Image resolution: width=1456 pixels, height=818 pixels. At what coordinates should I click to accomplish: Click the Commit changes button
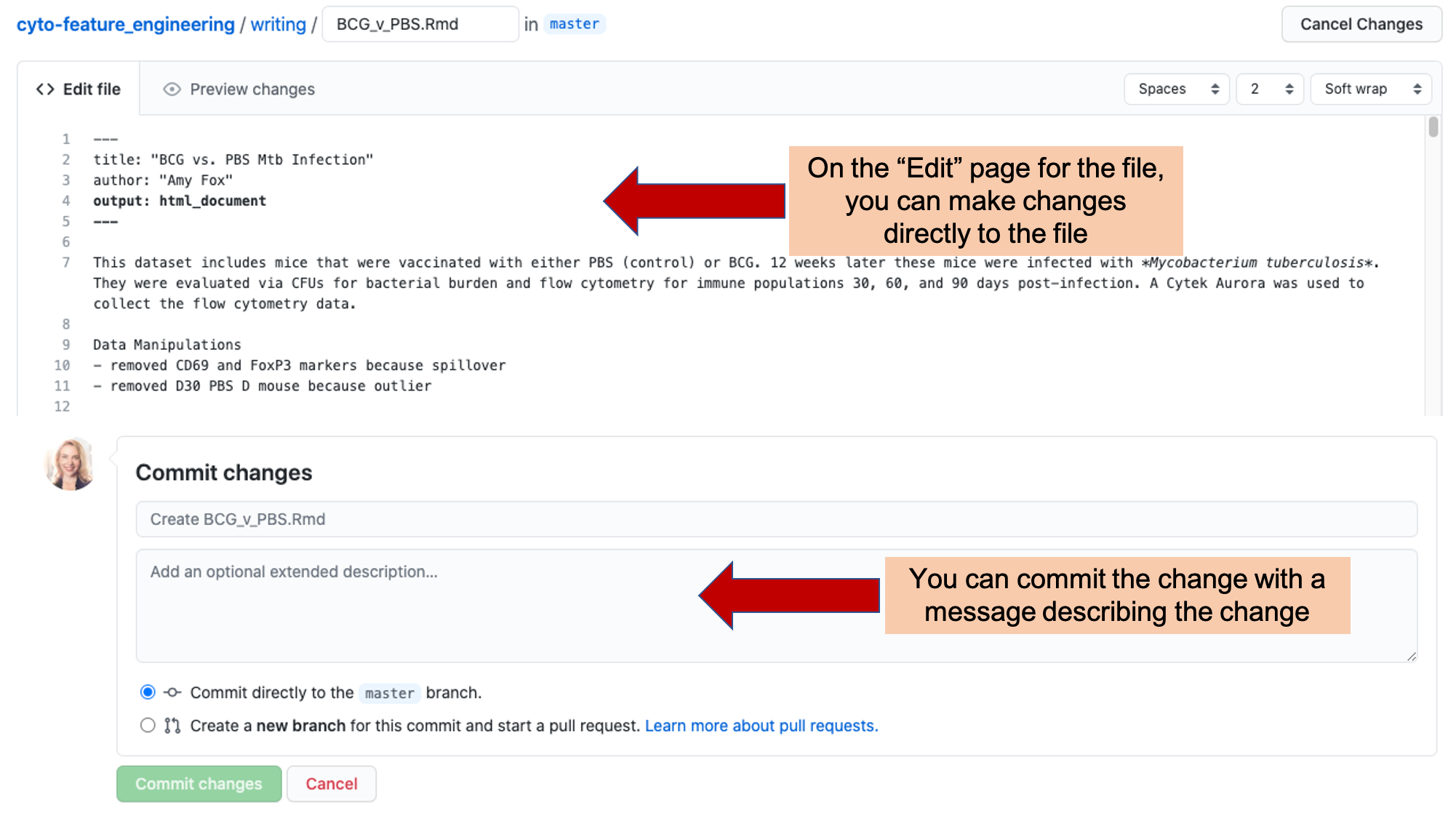(199, 783)
